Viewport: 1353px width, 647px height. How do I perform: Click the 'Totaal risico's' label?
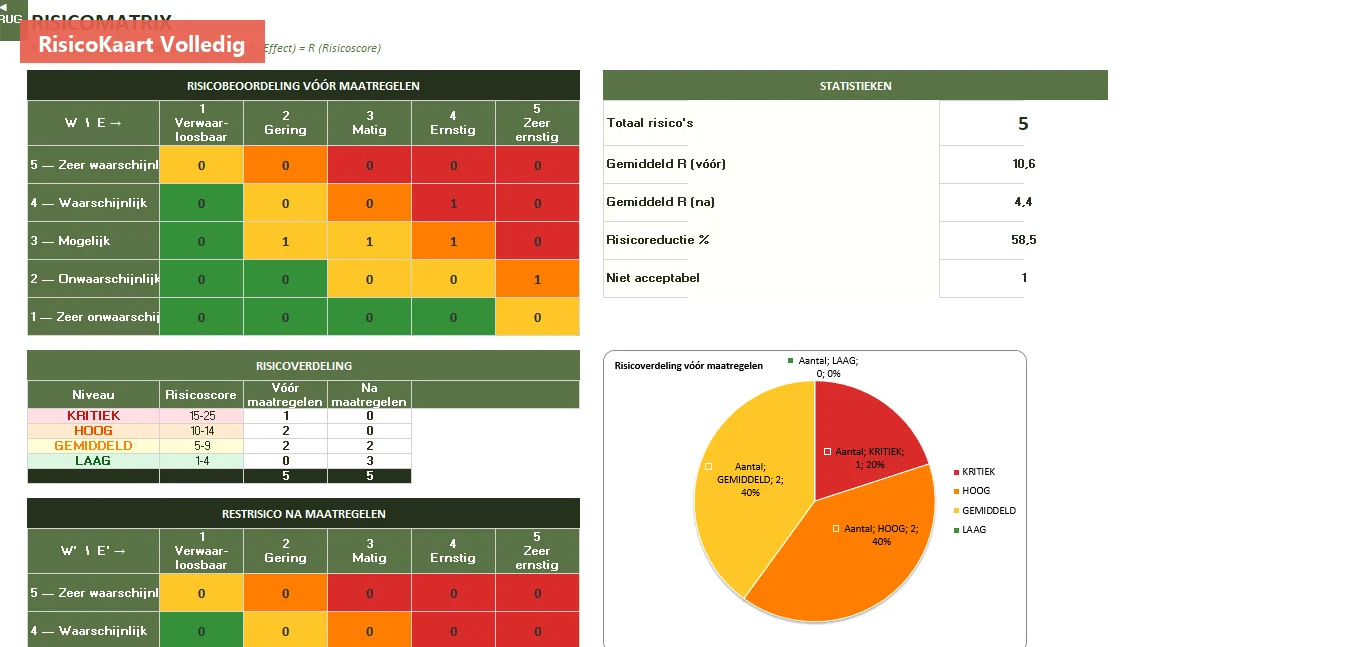point(650,123)
